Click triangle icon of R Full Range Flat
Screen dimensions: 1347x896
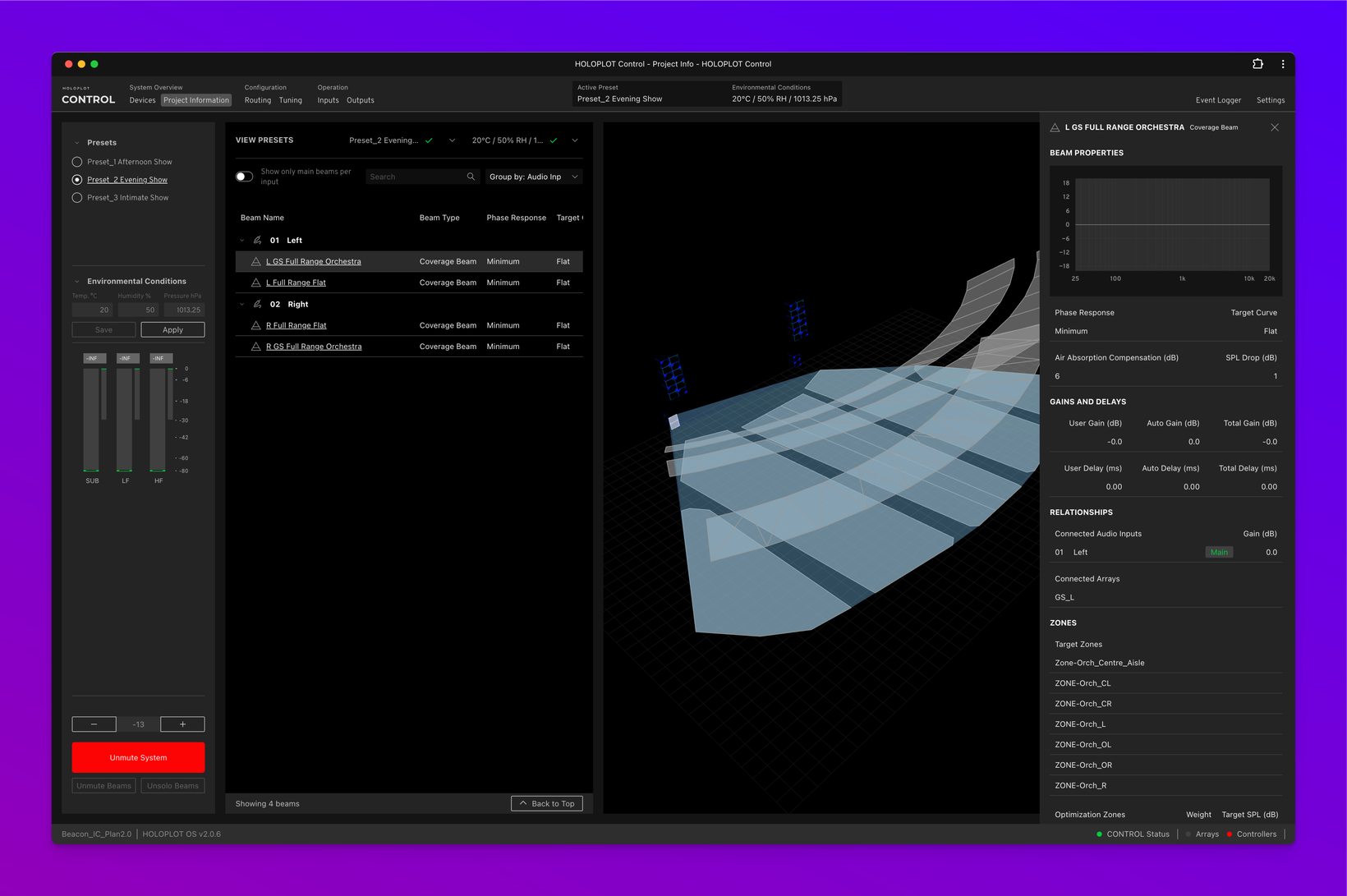tap(256, 325)
